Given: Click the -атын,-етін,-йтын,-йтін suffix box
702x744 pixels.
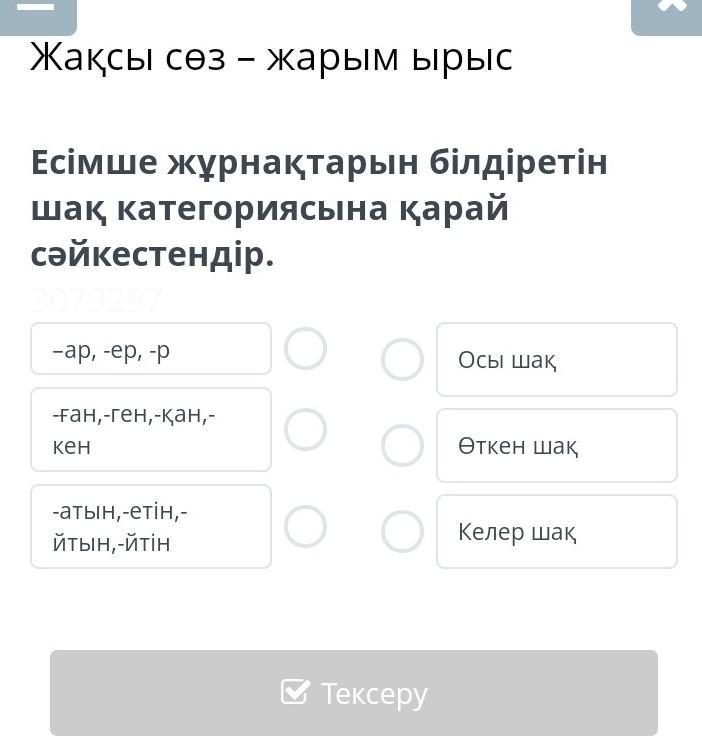Looking at the screenshot, I should click(151, 526).
